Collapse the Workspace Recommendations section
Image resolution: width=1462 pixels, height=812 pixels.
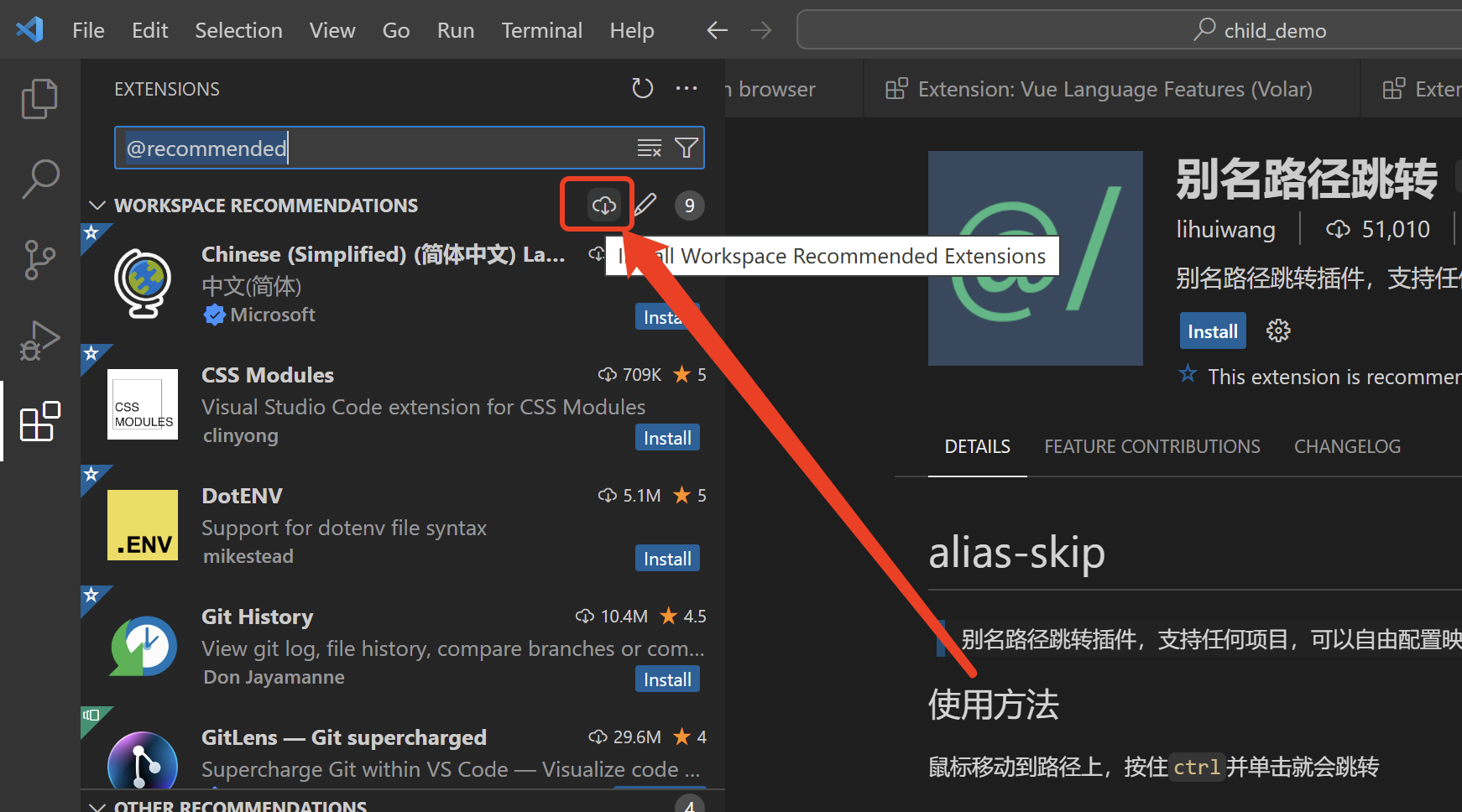(97, 206)
